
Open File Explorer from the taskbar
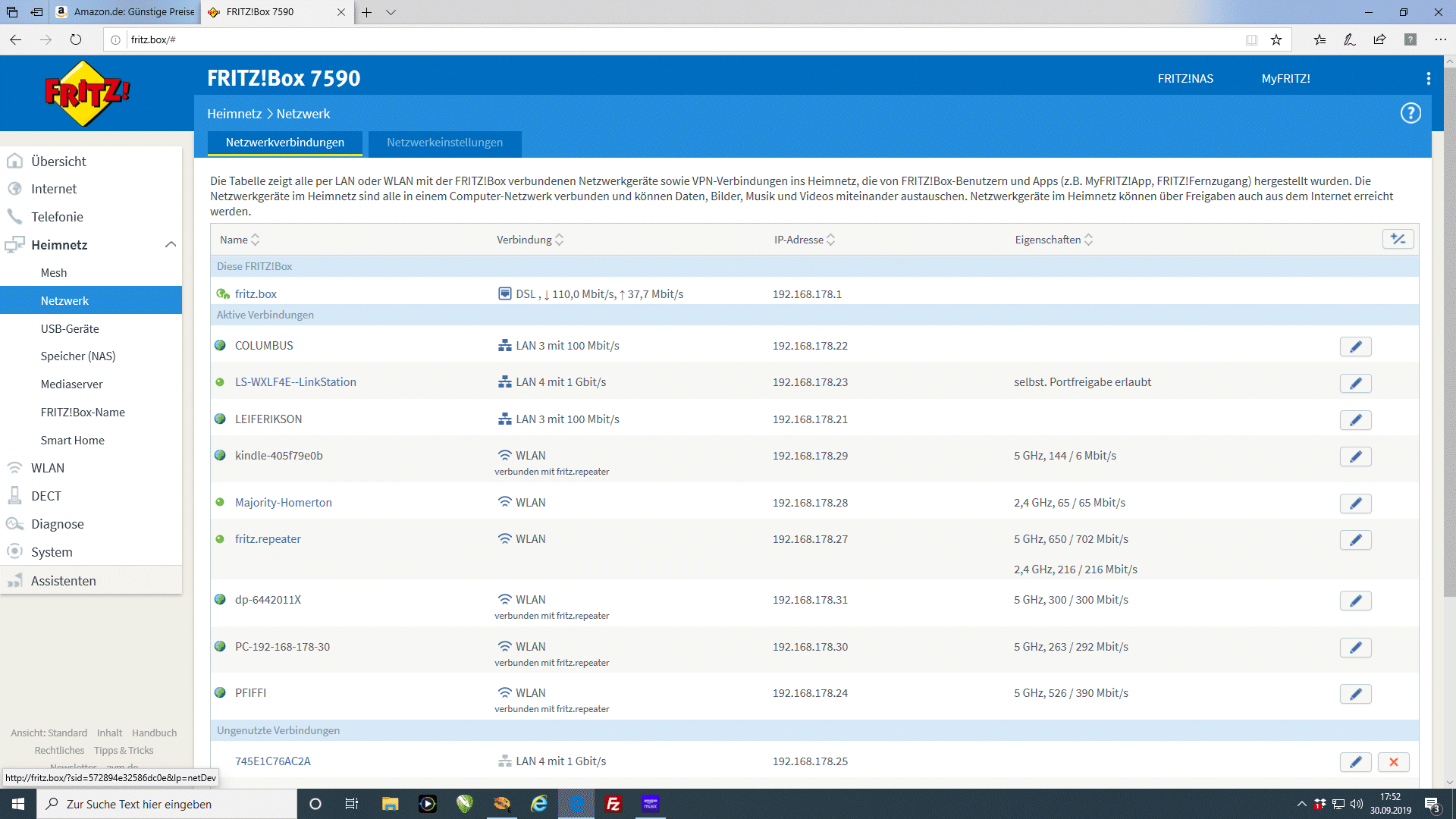390,804
